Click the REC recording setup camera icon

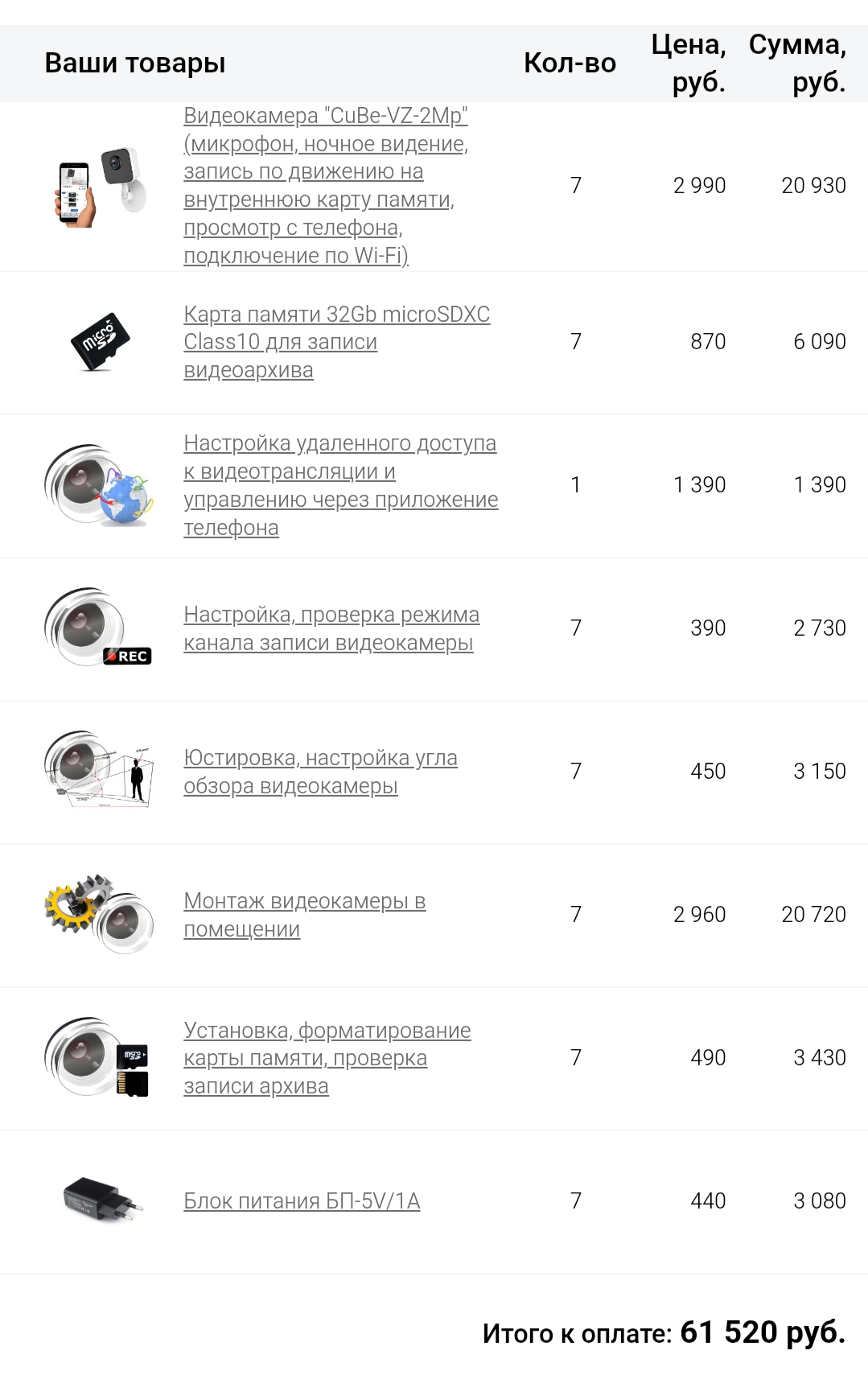click(x=98, y=628)
